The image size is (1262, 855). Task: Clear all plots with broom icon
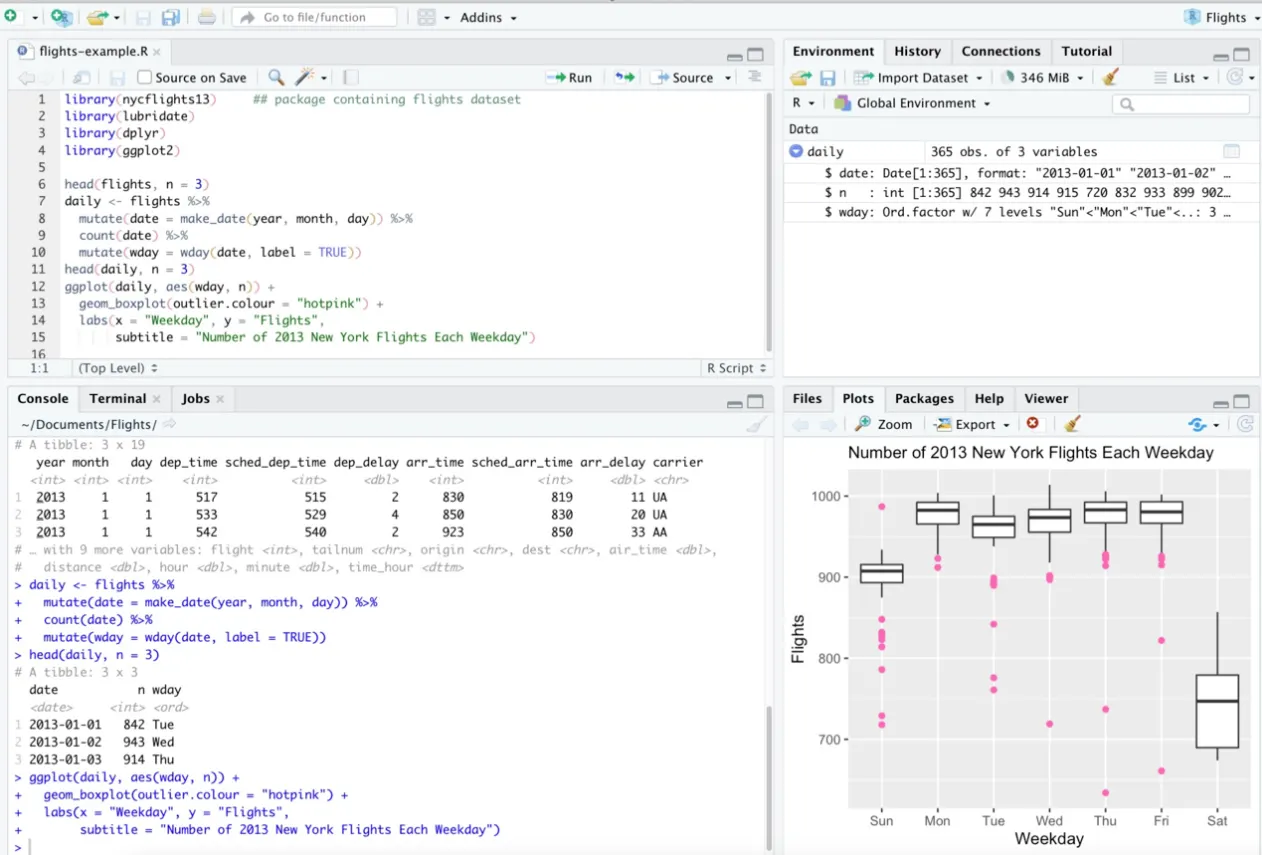coord(1072,424)
